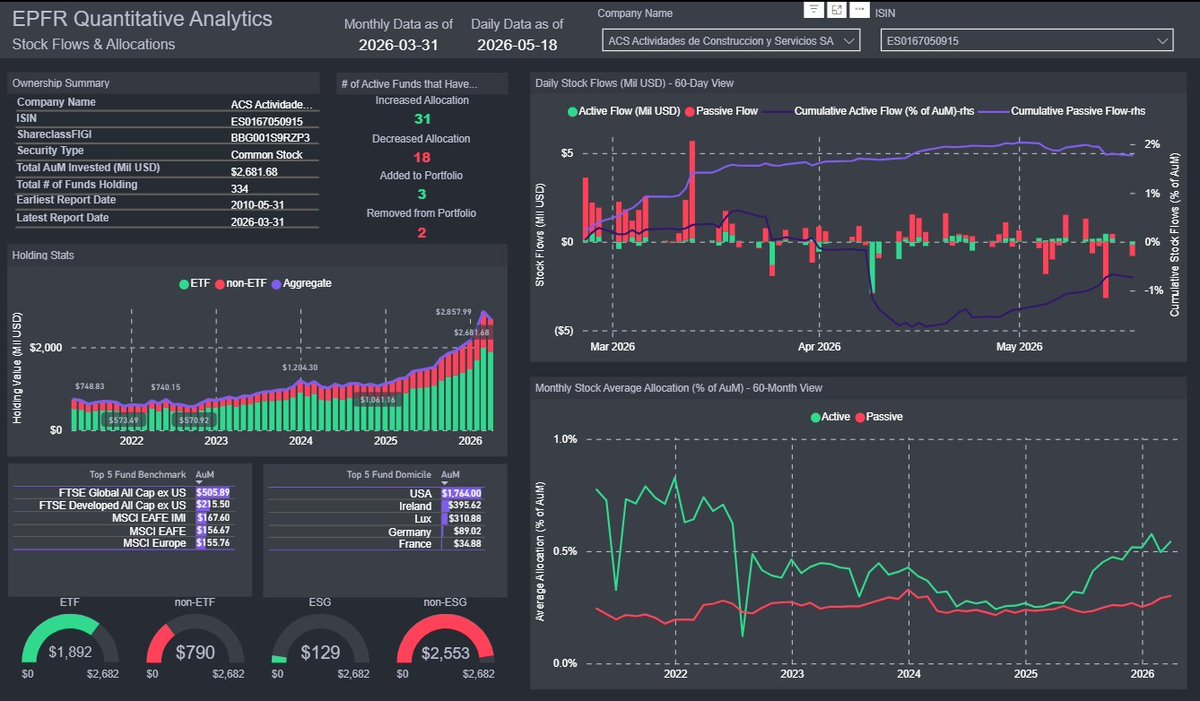Select the non-ETF gauge showing $790

[195, 640]
